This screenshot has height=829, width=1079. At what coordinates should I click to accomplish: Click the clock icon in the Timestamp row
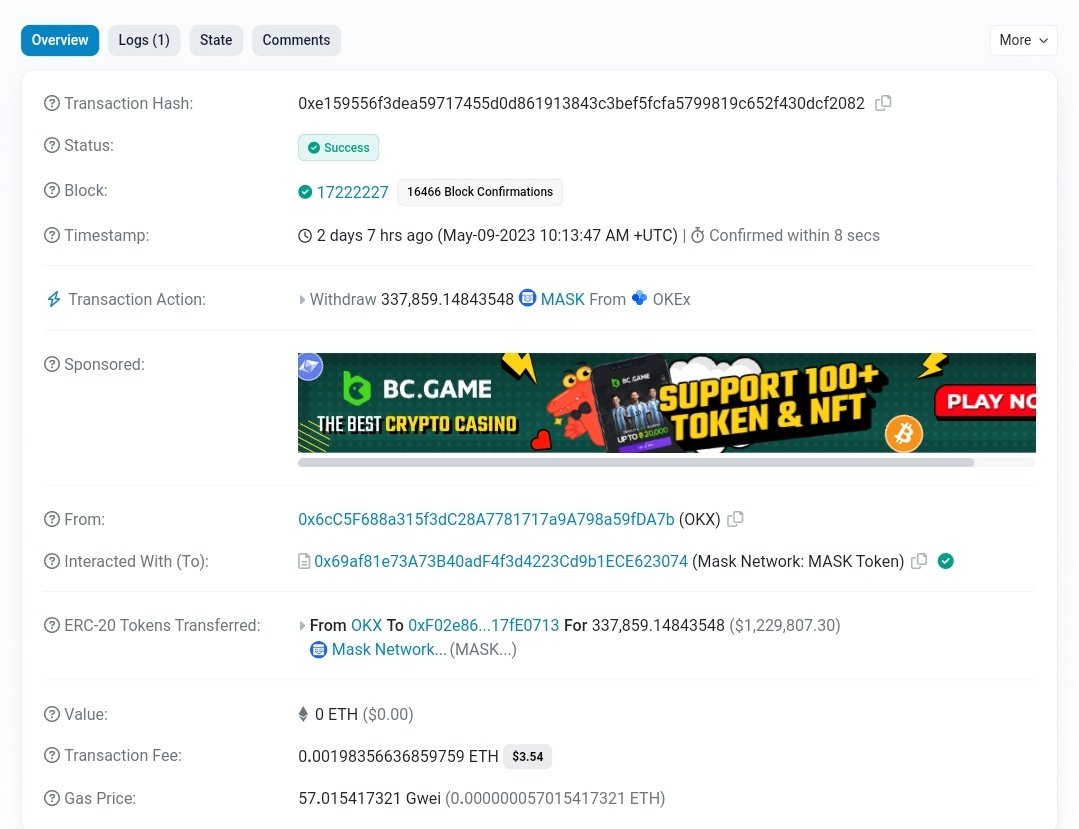tap(305, 236)
